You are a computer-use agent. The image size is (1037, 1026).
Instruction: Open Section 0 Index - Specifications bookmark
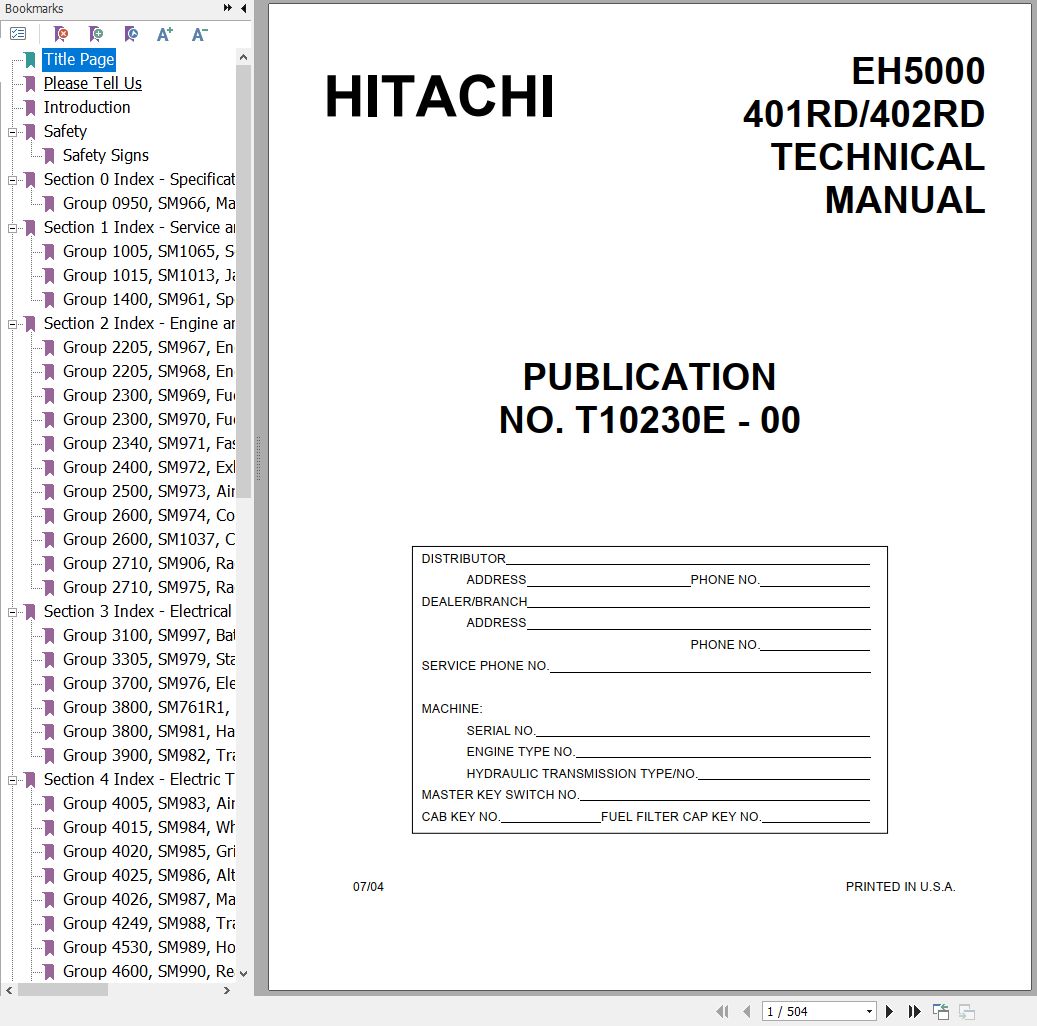click(139, 179)
